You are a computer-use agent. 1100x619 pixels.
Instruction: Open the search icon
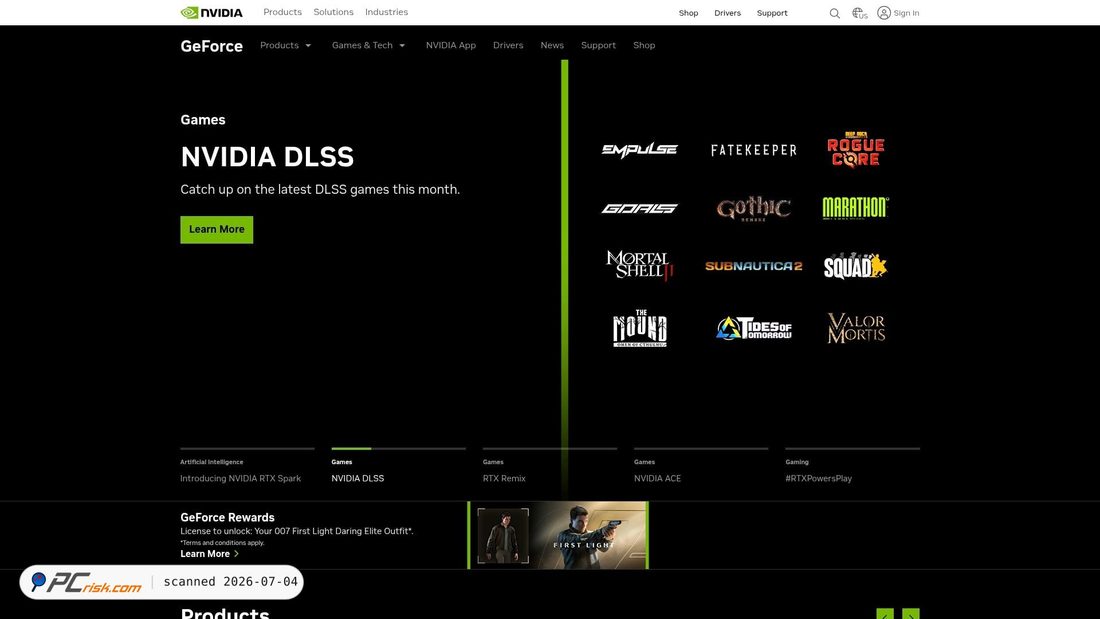pyautogui.click(x=834, y=13)
